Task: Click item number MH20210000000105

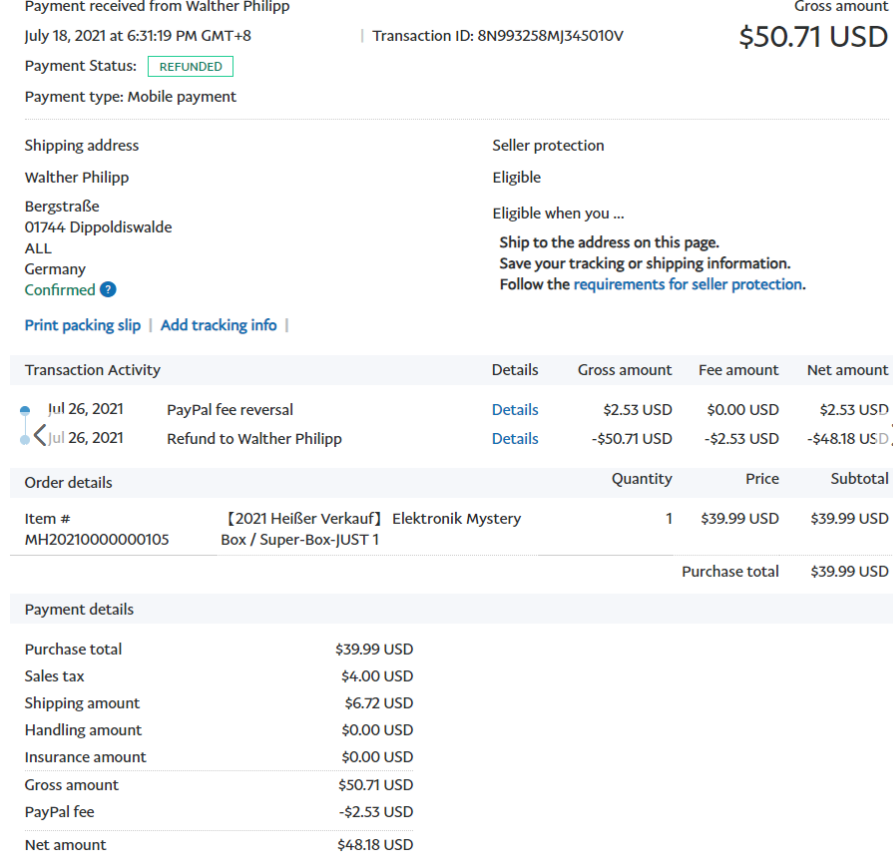Action: click(96, 540)
